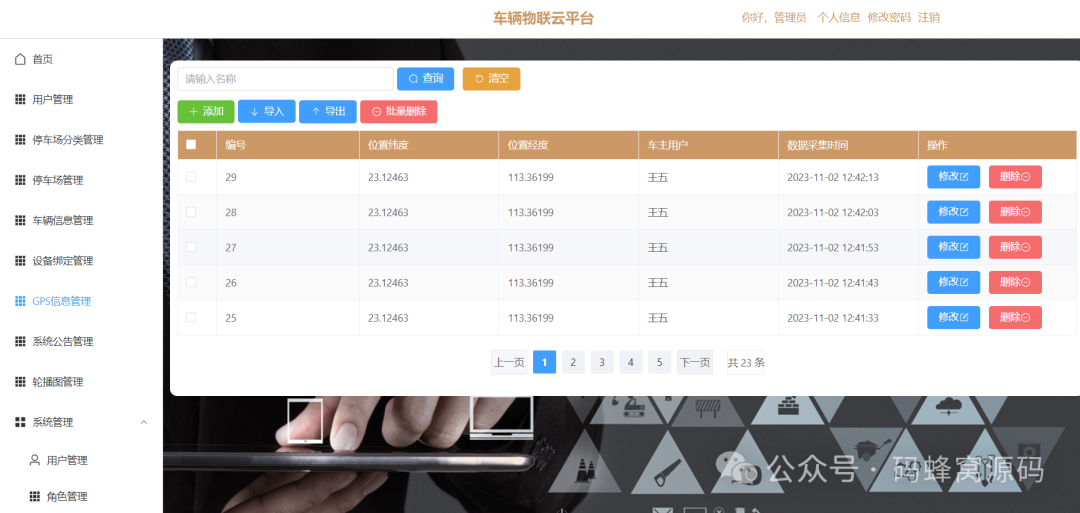Focus the 请输入名称 search field
The width and height of the screenshot is (1080, 513).
[x=285, y=79]
